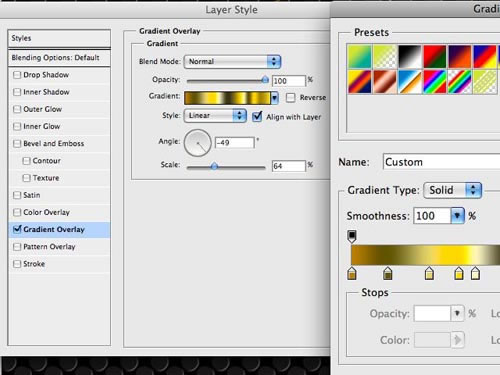
Task: Click the Scale slider handle
Action: click(x=214, y=166)
